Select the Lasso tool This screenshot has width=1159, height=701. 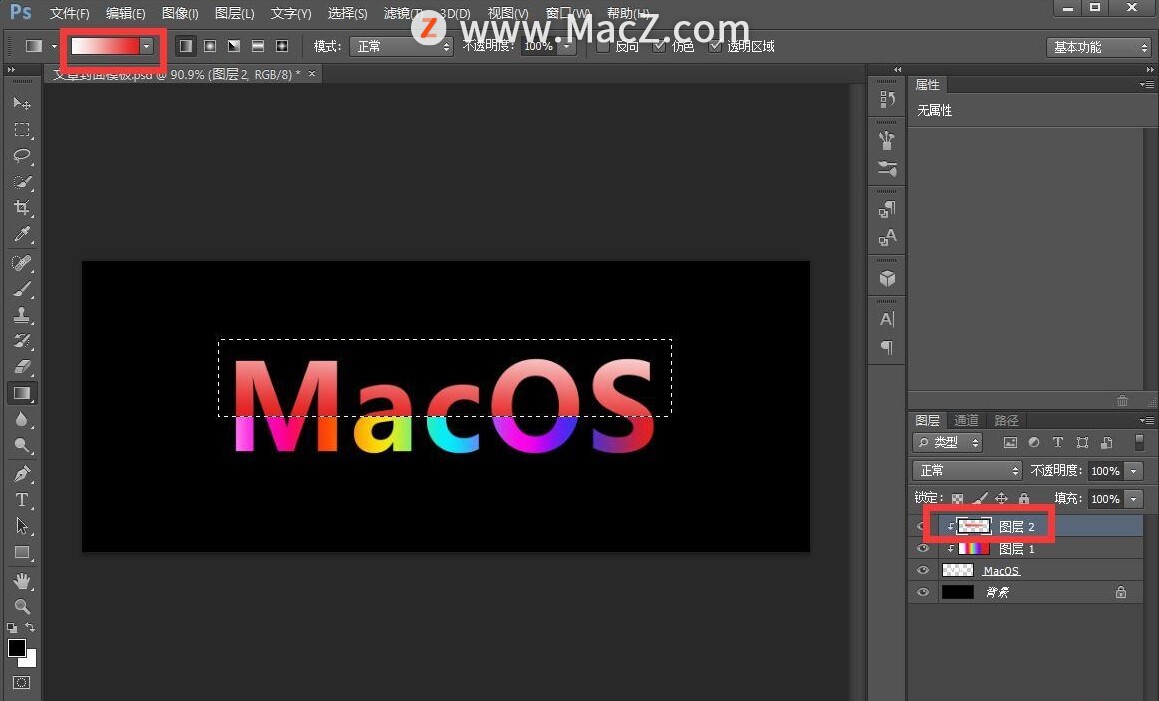tap(22, 156)
